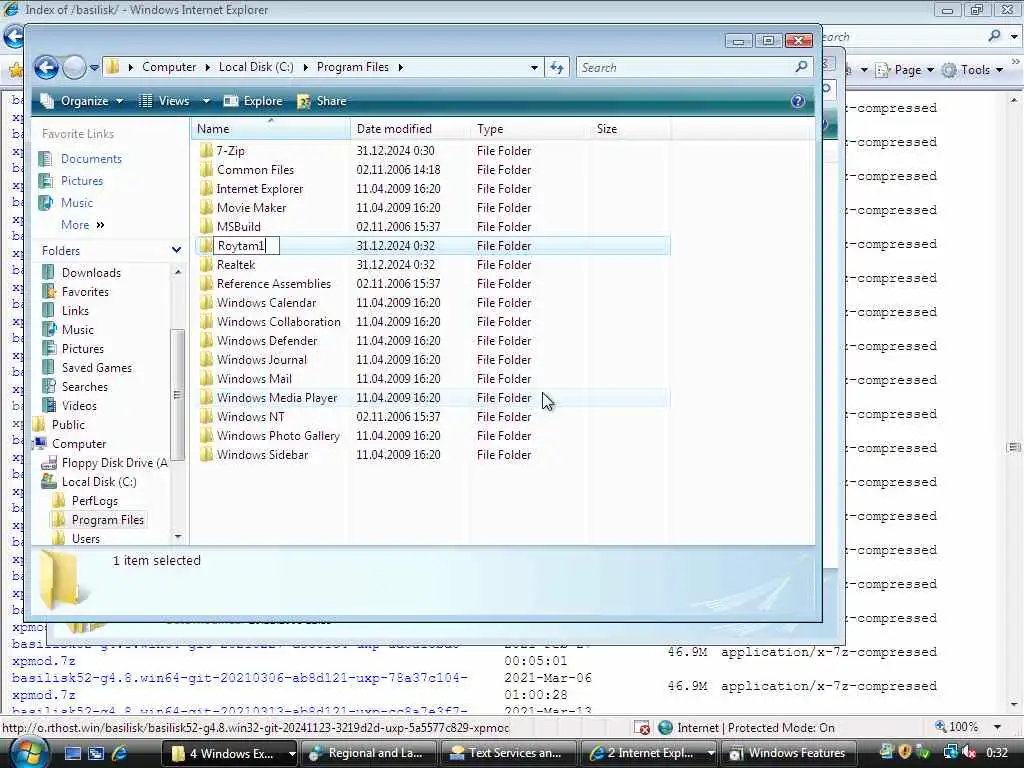This screenshot has height=768, width=1024.
Task: Select the Windows Sidebar folder
Action: (x=263, y=454)
